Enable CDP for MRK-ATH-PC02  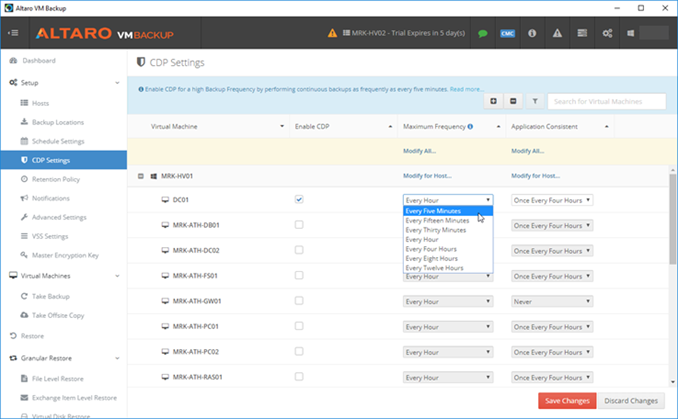tap(299, 351)
